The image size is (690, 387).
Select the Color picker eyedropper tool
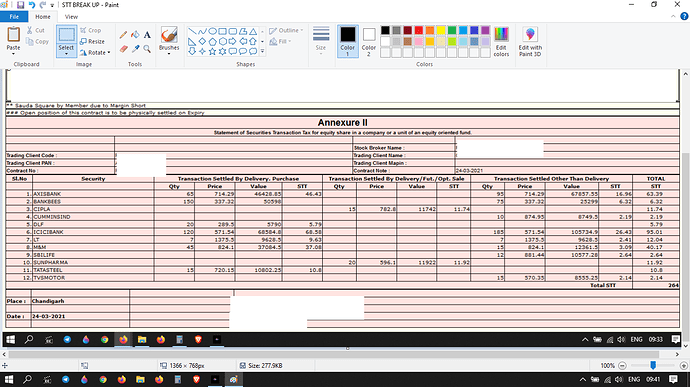pyautogui.click(x=136, y=49)
